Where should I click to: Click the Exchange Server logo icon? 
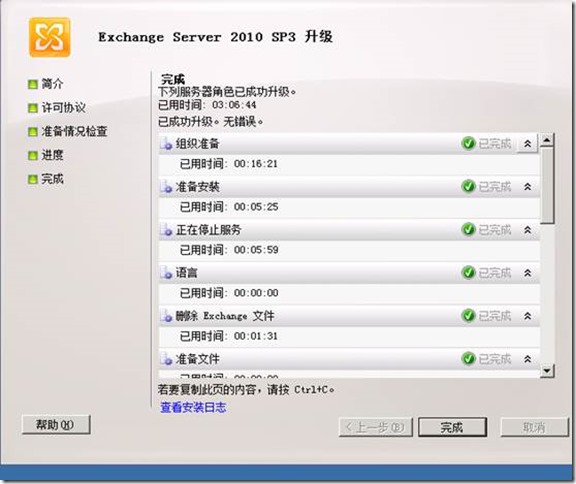(50, 37)
